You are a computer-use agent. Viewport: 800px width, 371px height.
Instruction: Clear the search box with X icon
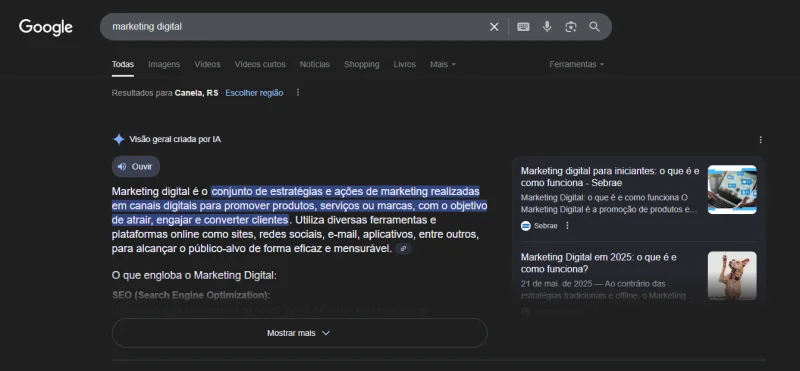click(x=494, y=27)
